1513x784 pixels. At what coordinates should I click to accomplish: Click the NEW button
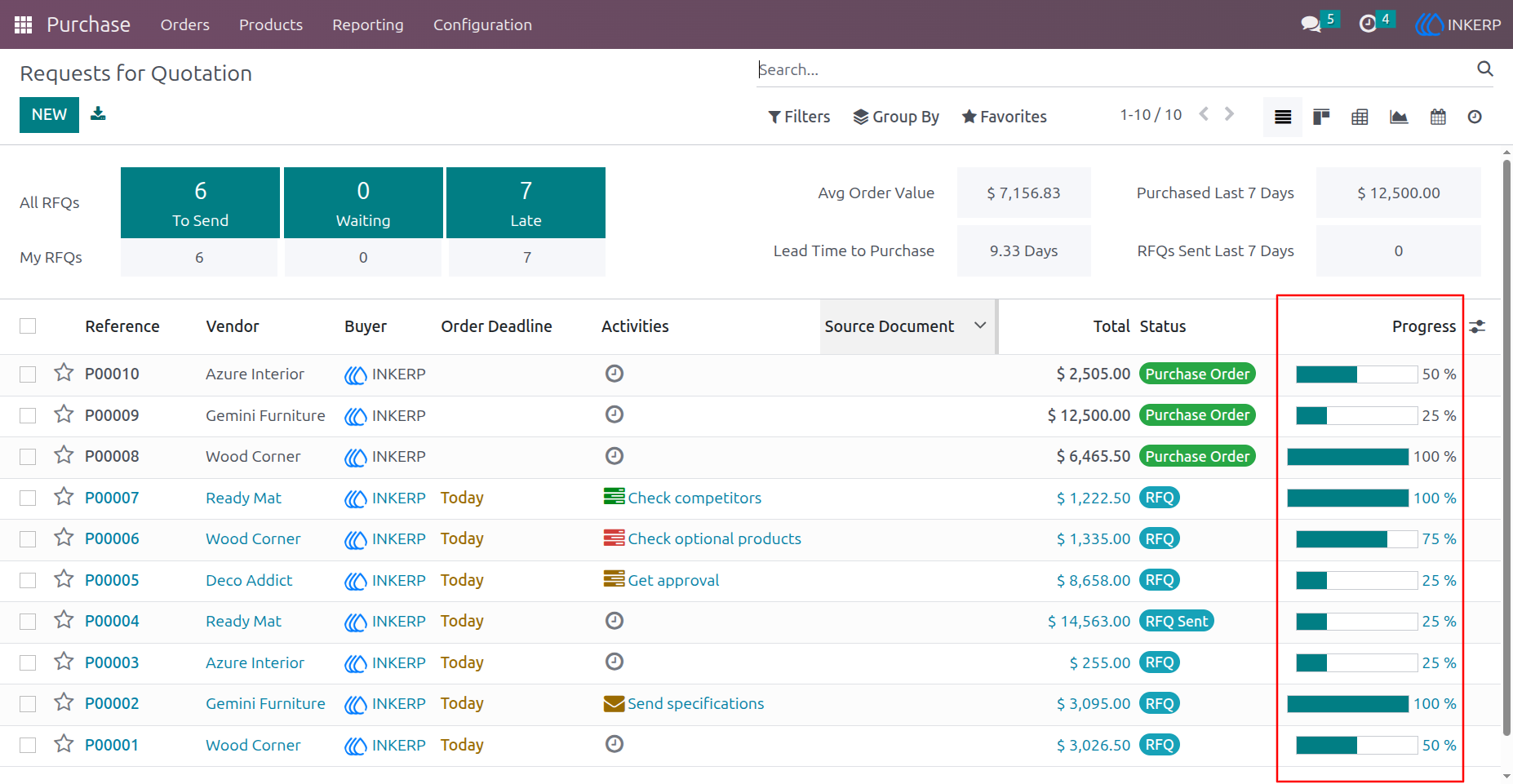49,115
